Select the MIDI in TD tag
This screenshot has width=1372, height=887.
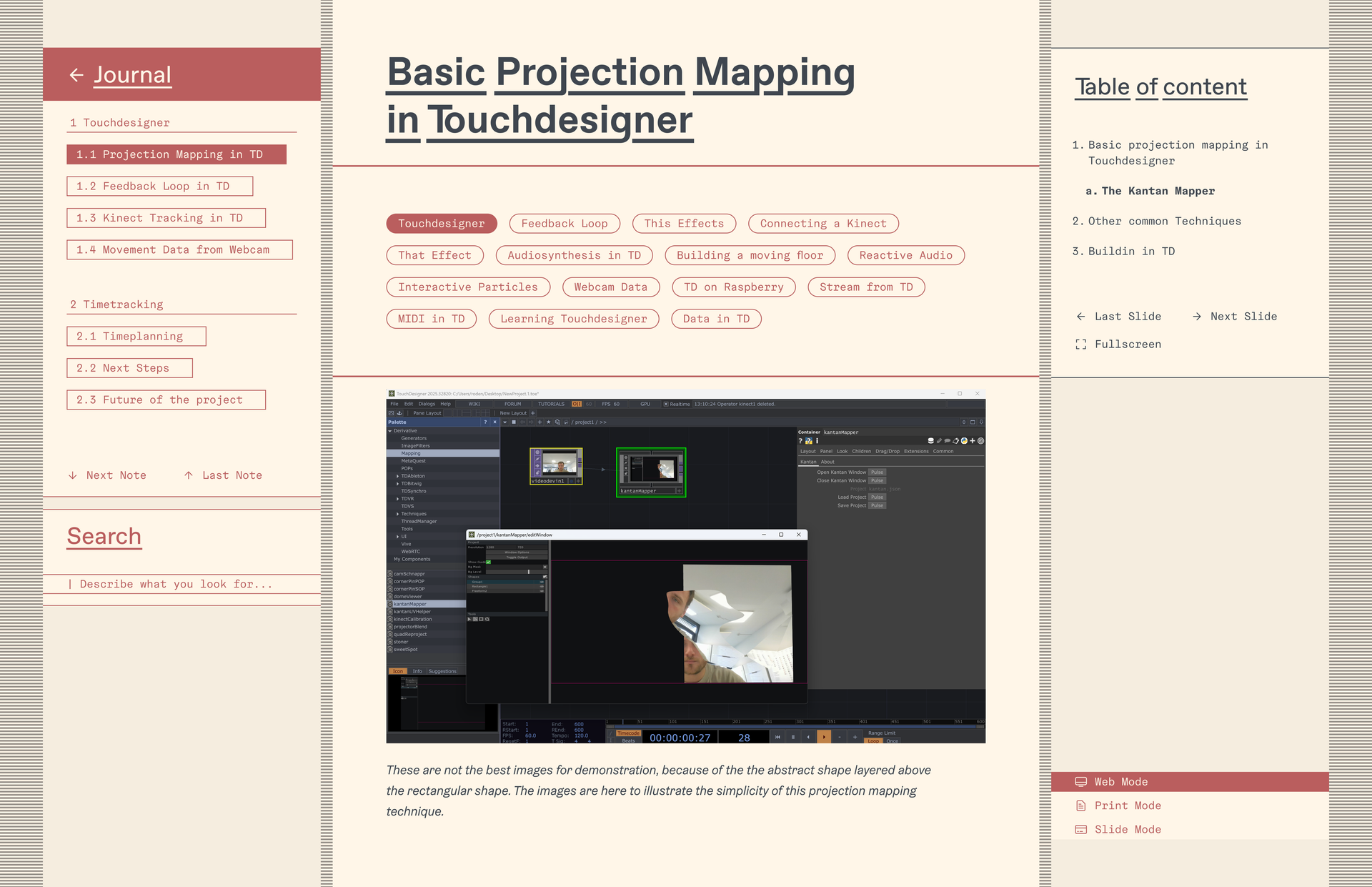click(x=432, y=319)
